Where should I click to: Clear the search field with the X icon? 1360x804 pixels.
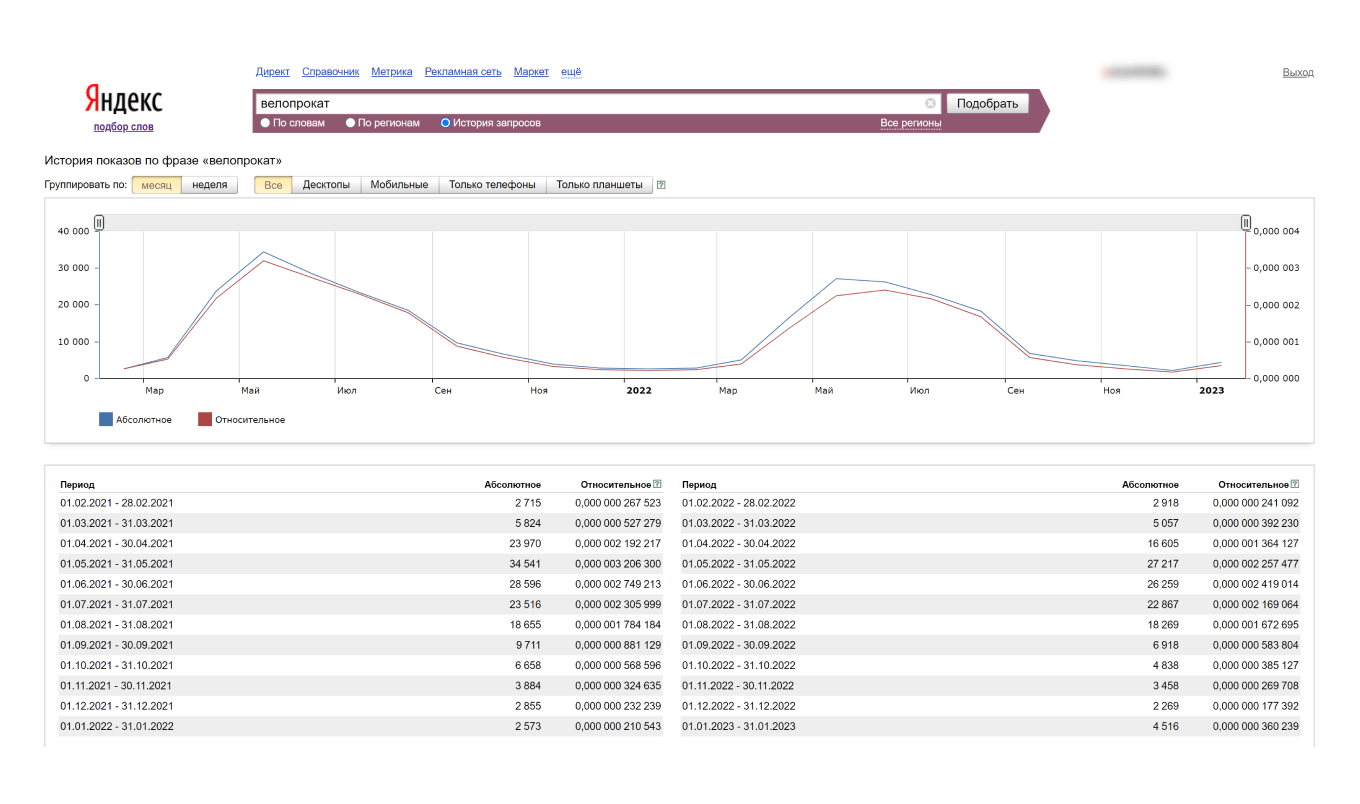(x=930, y=103)
